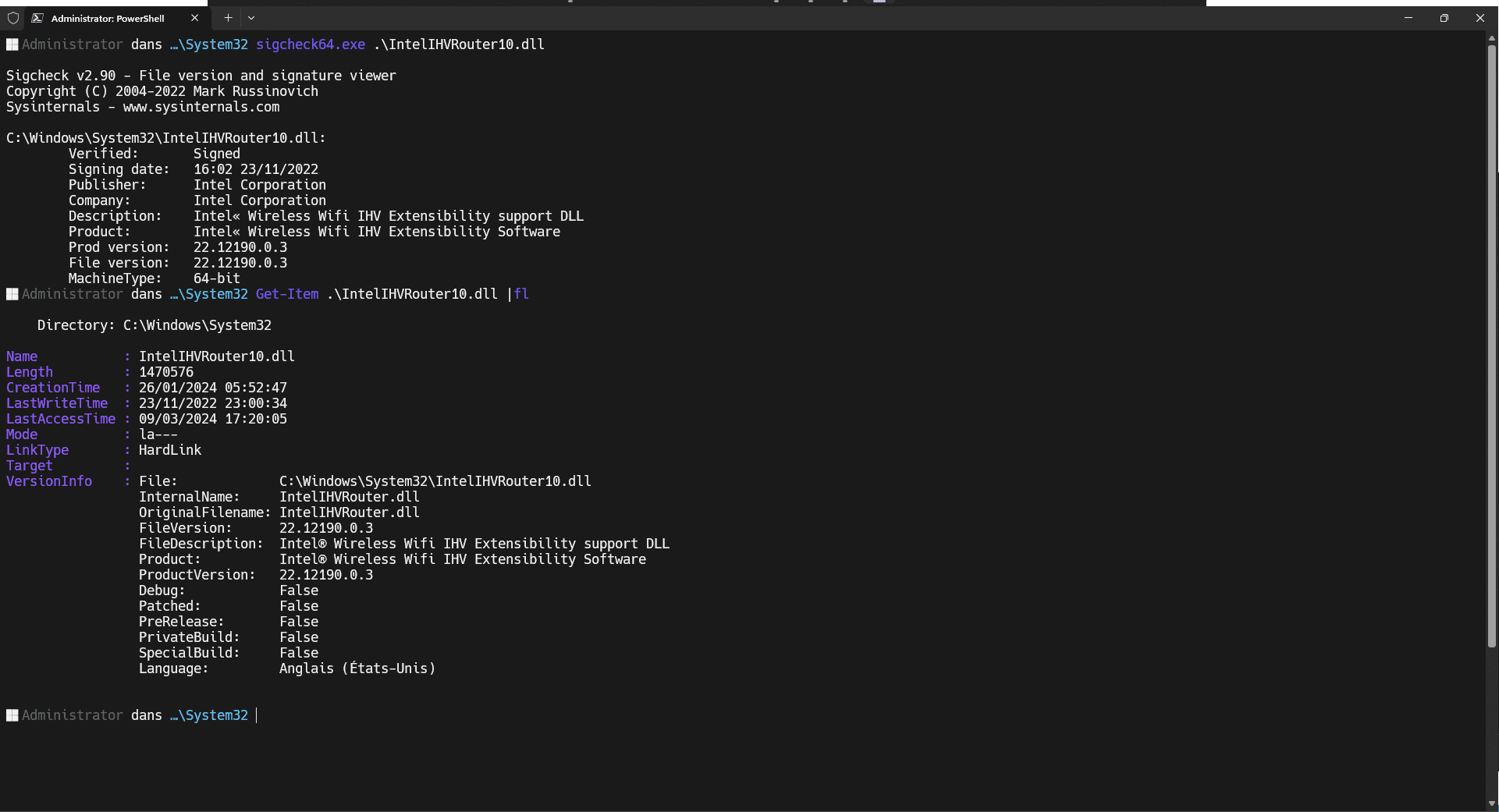The width and height of the screenshot is (1499, 812).
Task: Click Copyright (C) 2004-2022 Mark Russinovich line
Action: (162, 91)
